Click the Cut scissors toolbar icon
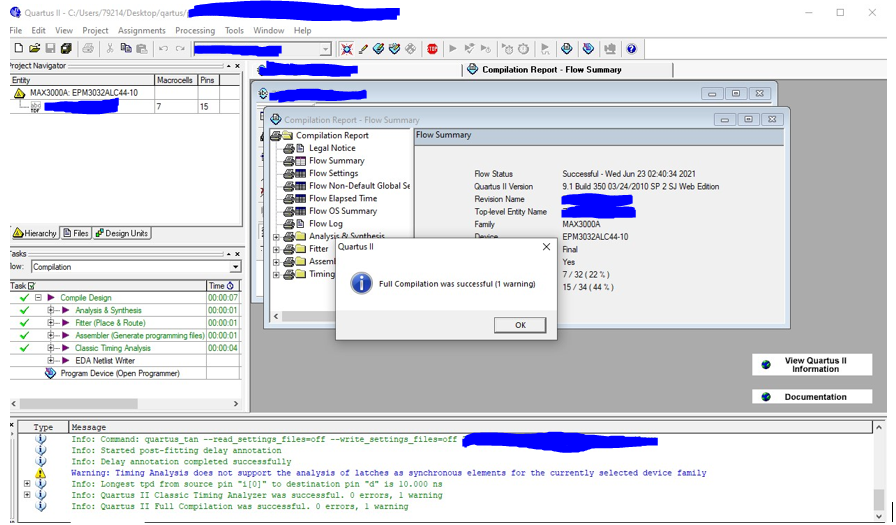 pos(110,49)
